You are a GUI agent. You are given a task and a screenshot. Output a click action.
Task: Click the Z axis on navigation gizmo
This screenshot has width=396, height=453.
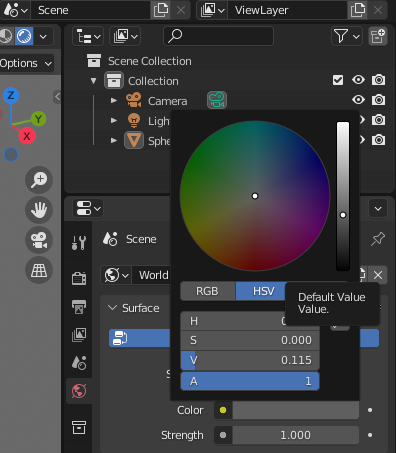pos(11,96)
